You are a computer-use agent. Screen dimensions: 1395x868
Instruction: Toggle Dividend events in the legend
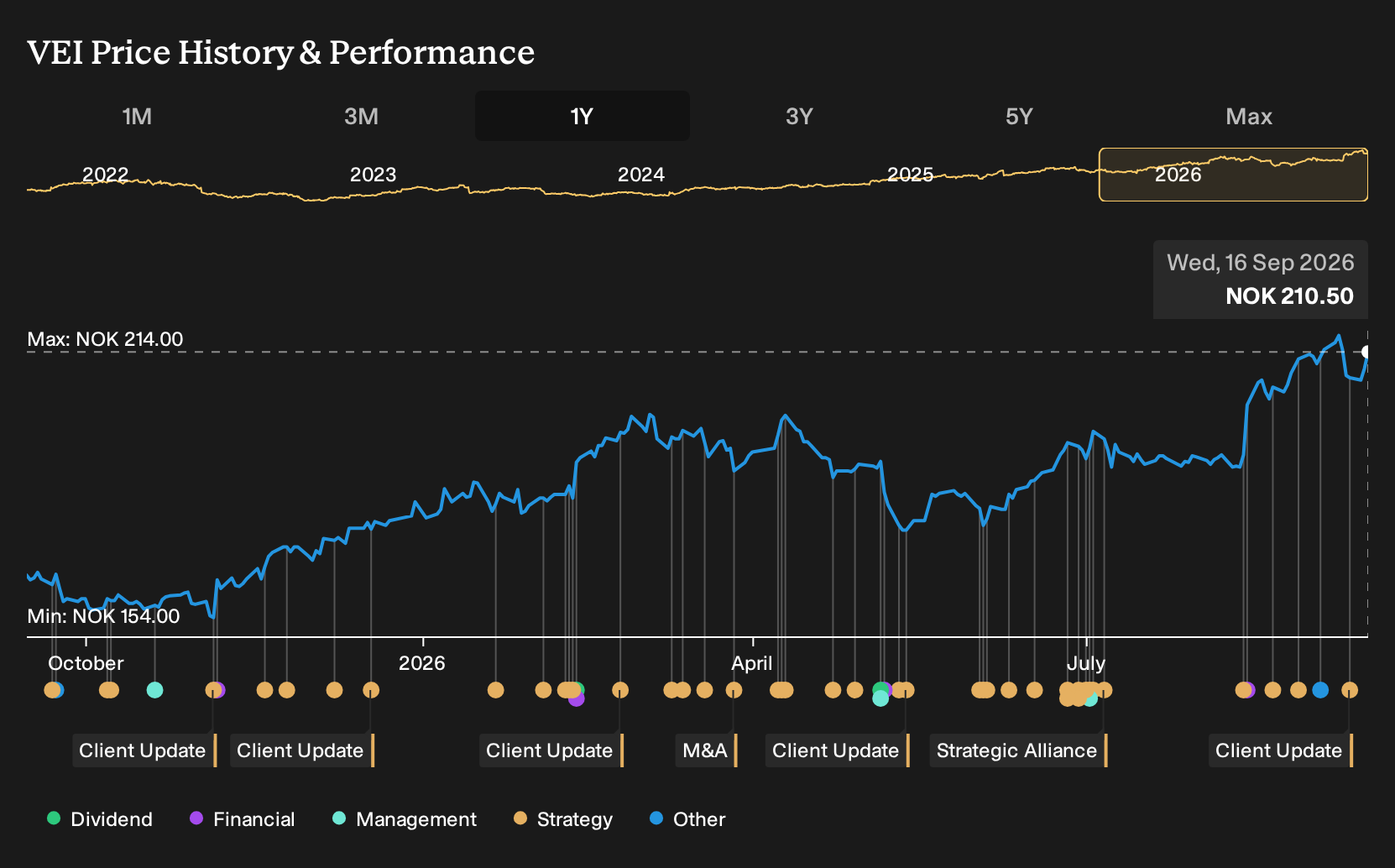click(x=100, y=818)
